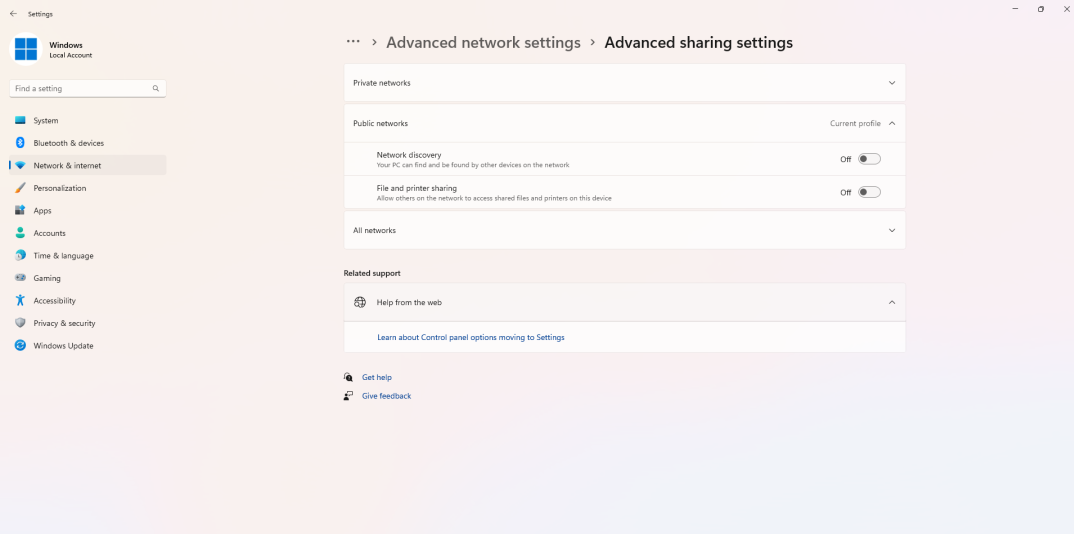Image resolution: width=1074 pixels, height=534 pixels.
Task: Click the Public networks header label
Action: pos(380,123)
